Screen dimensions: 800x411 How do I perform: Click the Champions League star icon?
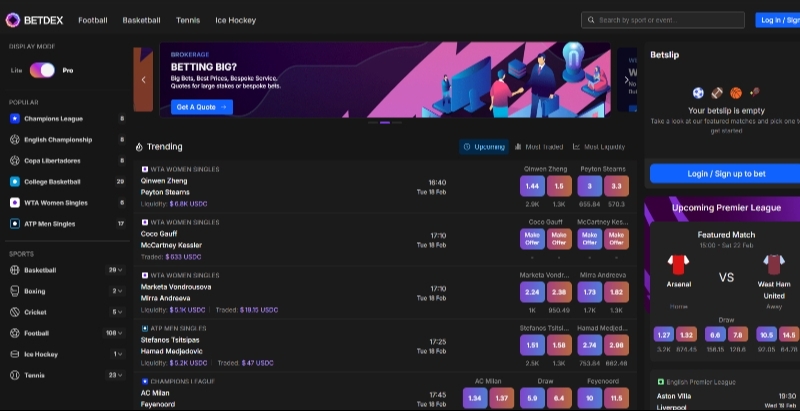click(x=15, y=119)
